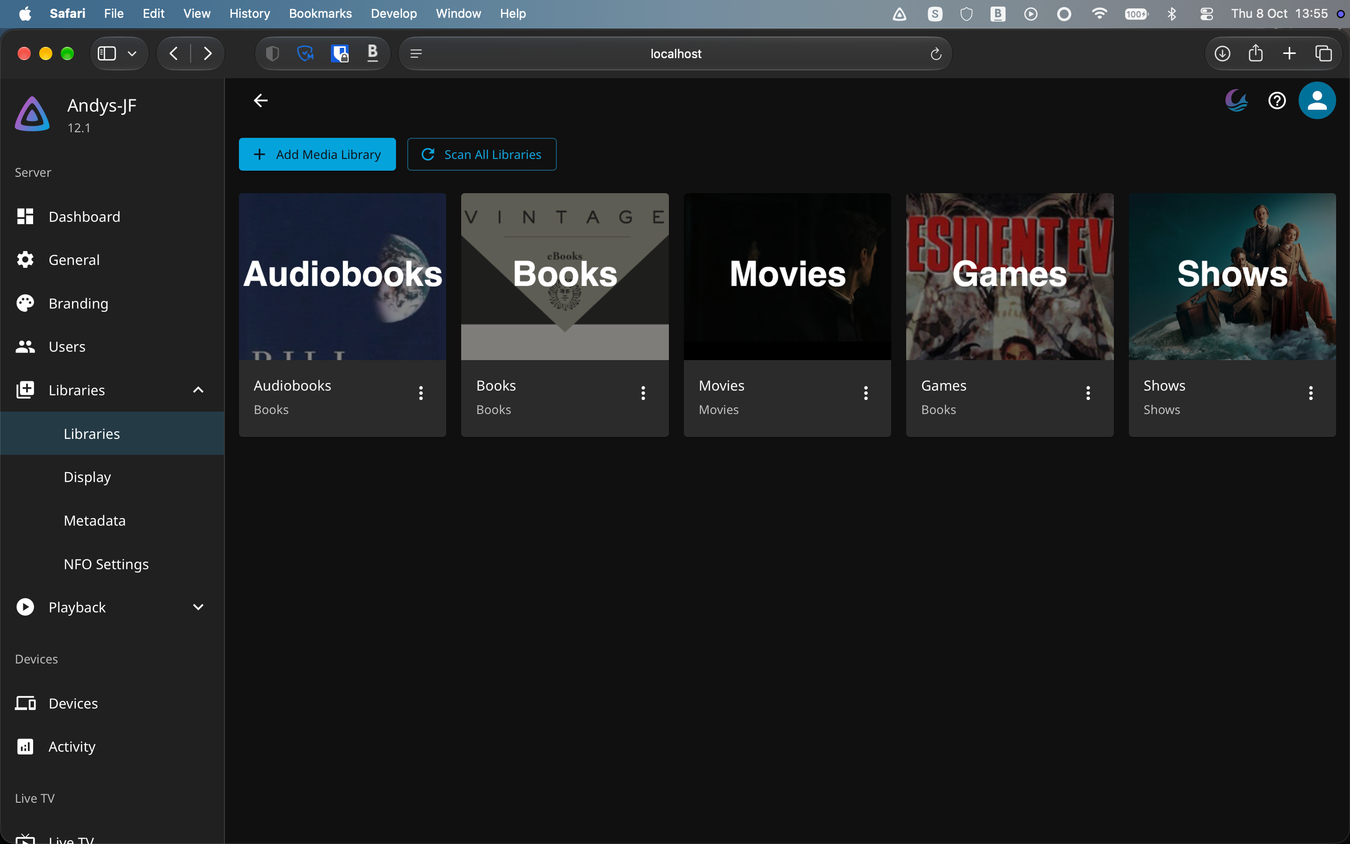This screenshot has height=844, width=1350.
Task: Open Activity in sidebar
Action: coord(112,747)
